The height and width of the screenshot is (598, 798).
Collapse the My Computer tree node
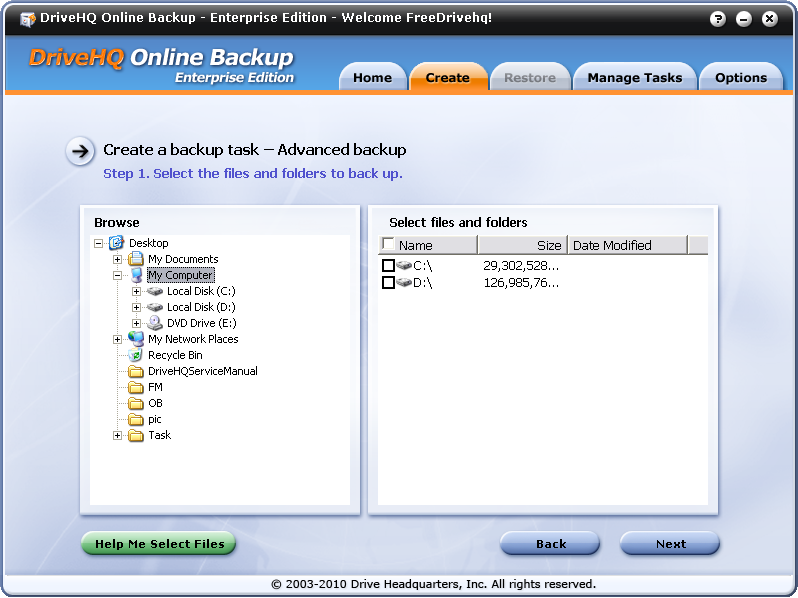(118, 275)
